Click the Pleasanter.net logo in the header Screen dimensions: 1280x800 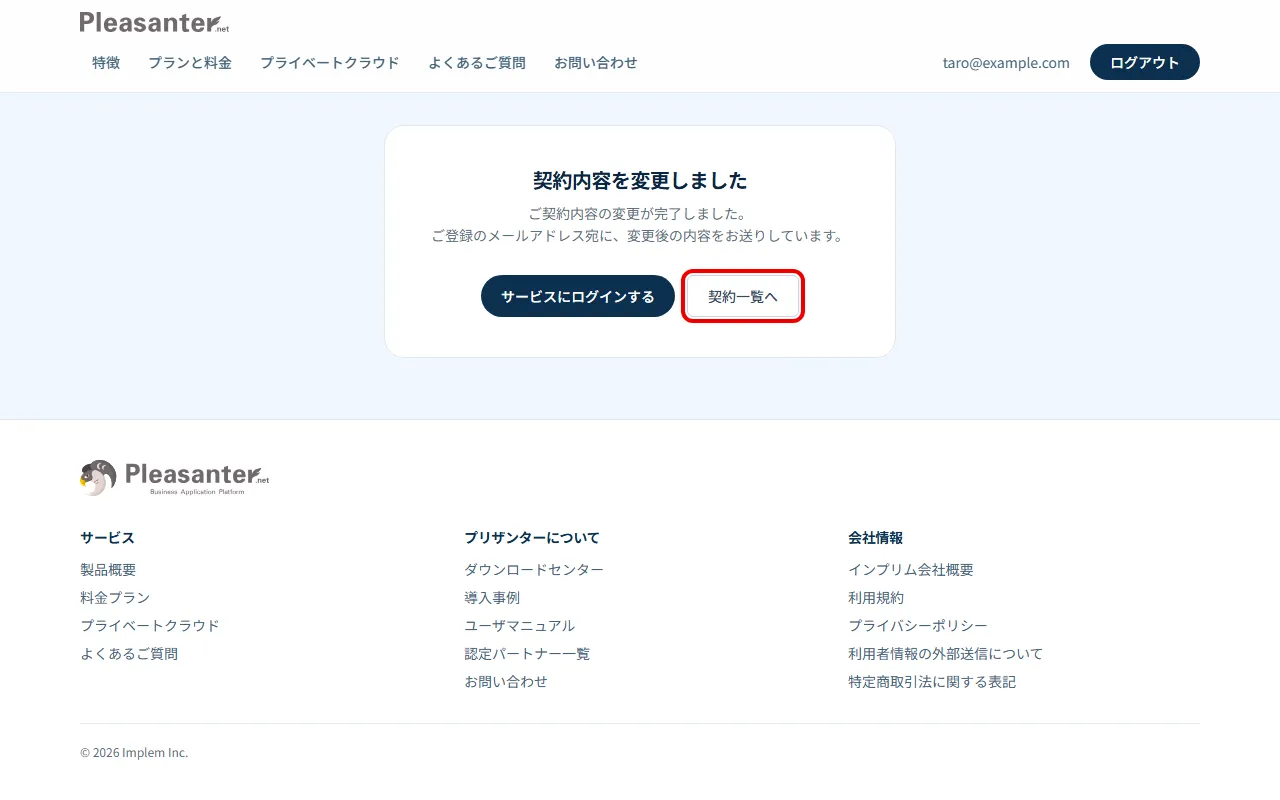[154, 22]
